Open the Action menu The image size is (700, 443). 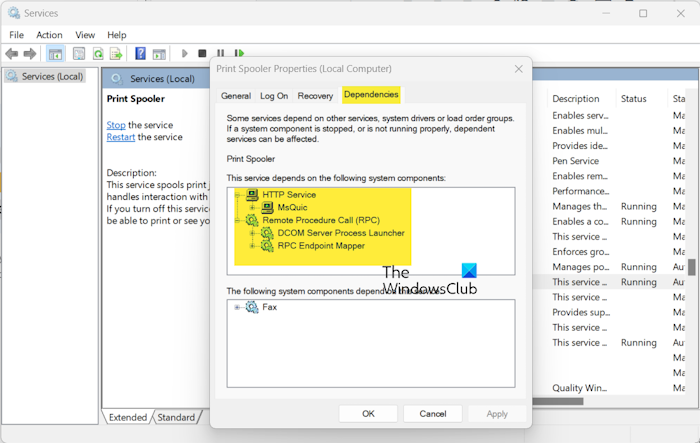click(x=49, y=35)
